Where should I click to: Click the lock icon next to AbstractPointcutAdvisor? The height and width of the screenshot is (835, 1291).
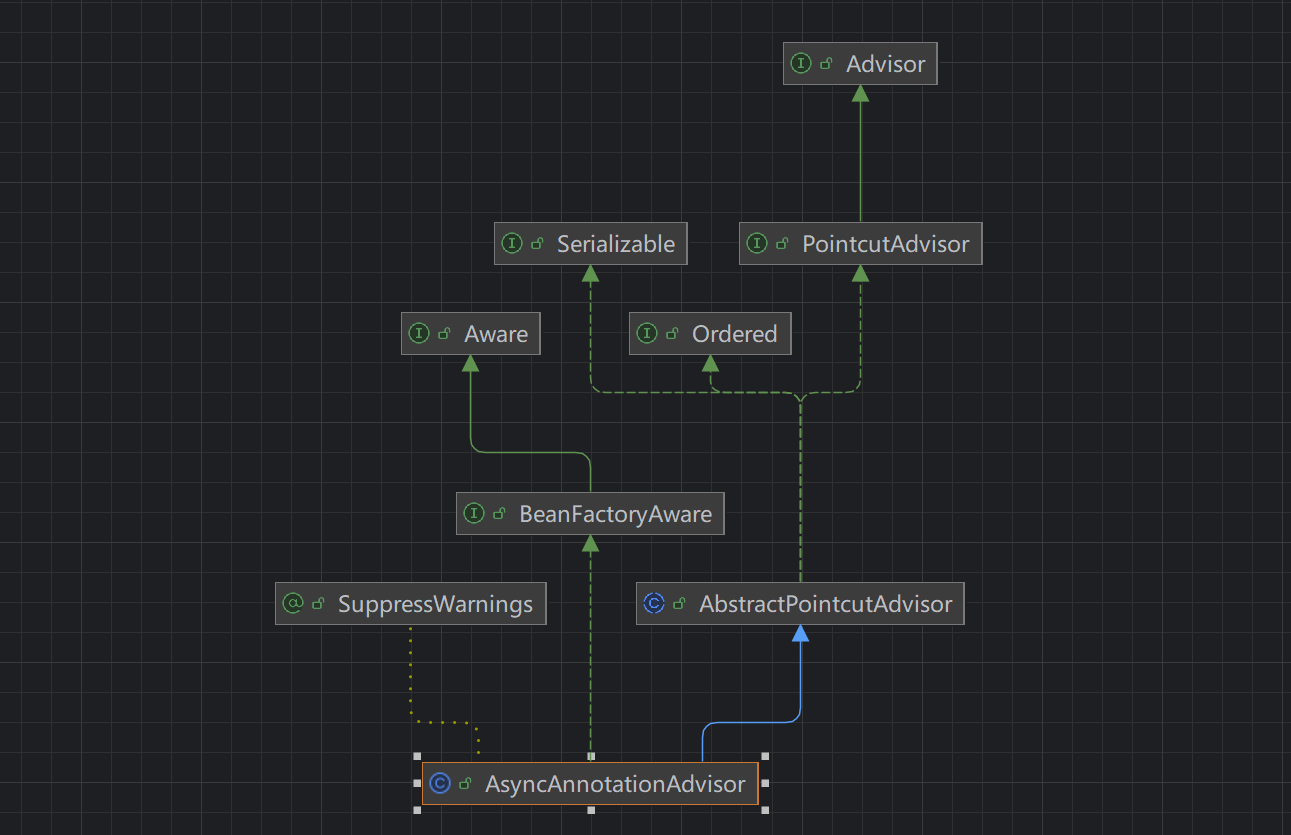click(x=679, y=604)
